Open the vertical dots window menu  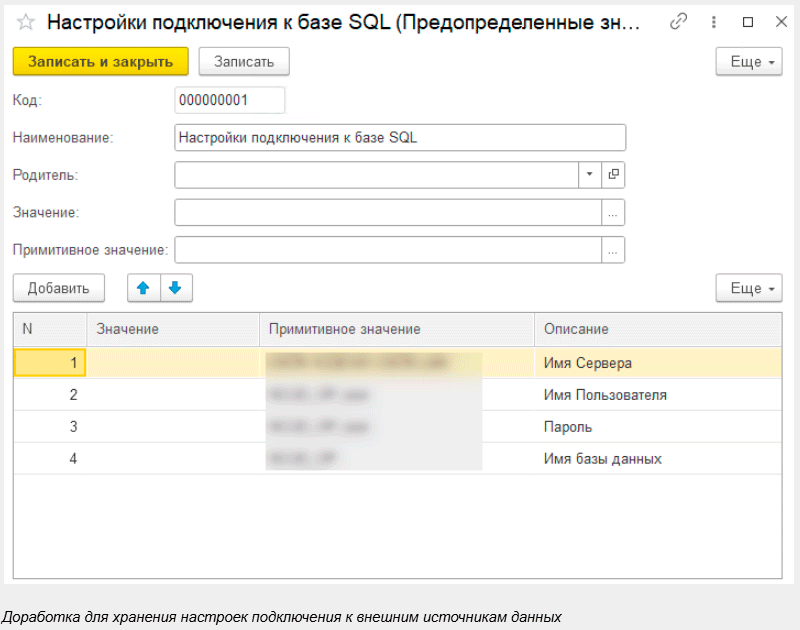click(714, 22)
